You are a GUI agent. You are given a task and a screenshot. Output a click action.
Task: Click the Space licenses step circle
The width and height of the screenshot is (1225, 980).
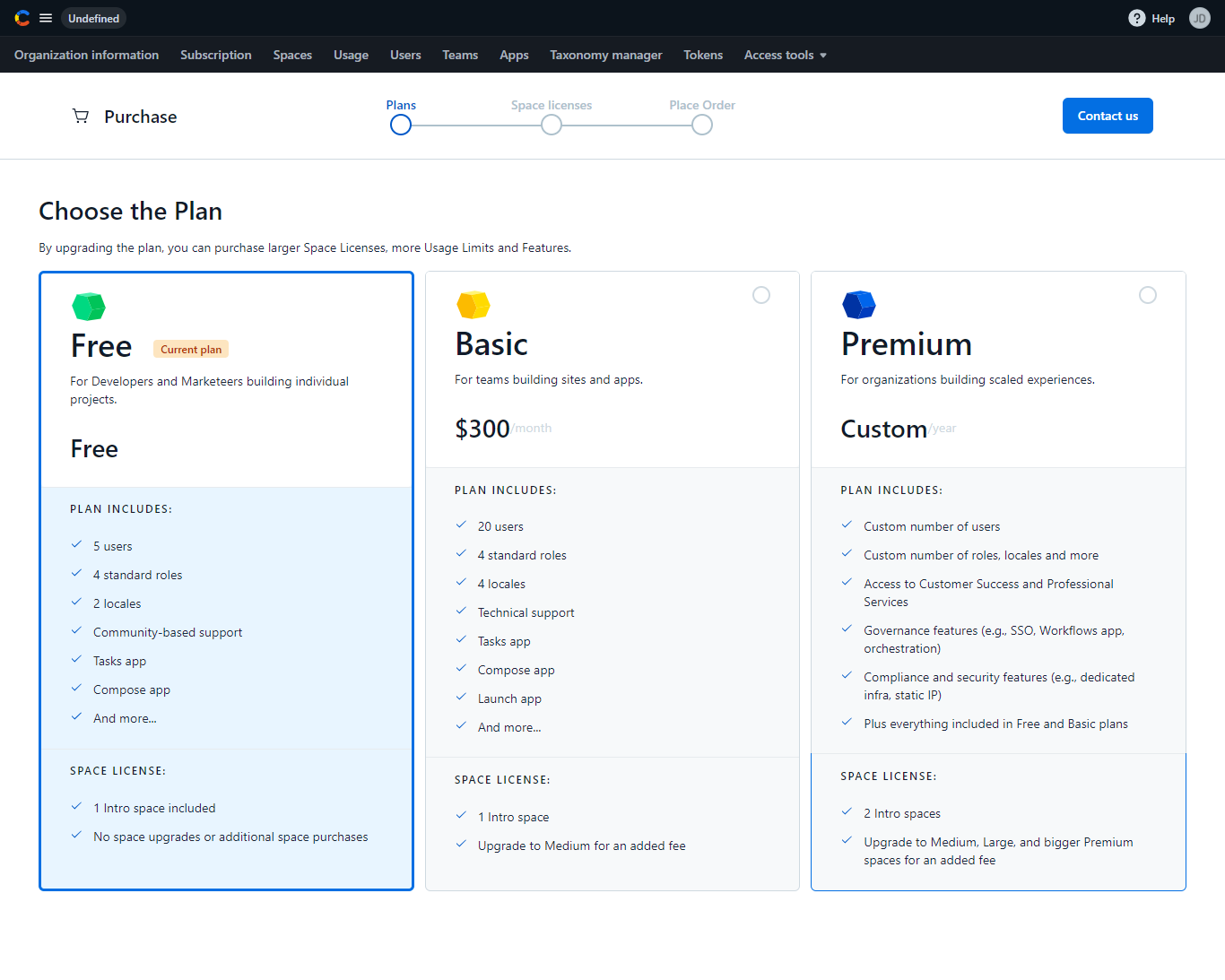click(552, 125)
